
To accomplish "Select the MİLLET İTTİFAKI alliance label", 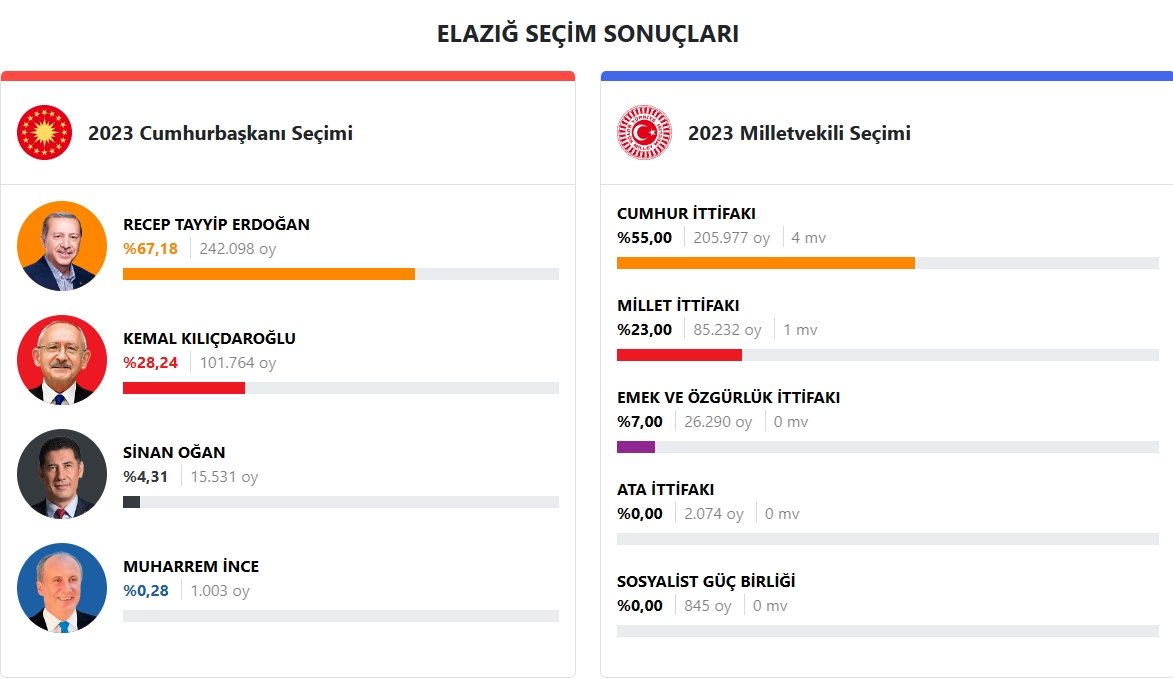I will pos(678,305).
